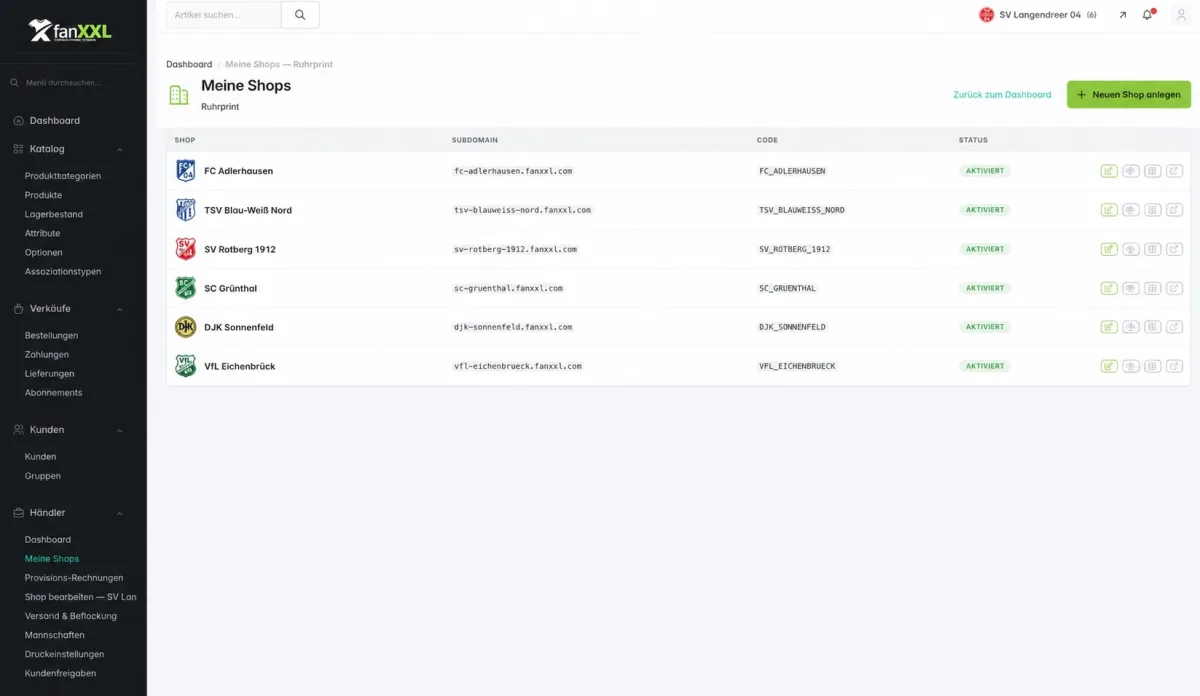This screenshot has height=696, width=1200.
Task: Click the table icon for FC Adlerhausen
Action: 1153,171
